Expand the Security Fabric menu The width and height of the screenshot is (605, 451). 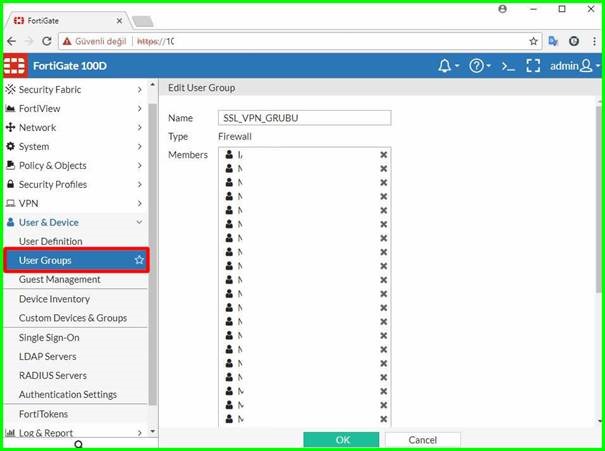(x=75, y=90)
